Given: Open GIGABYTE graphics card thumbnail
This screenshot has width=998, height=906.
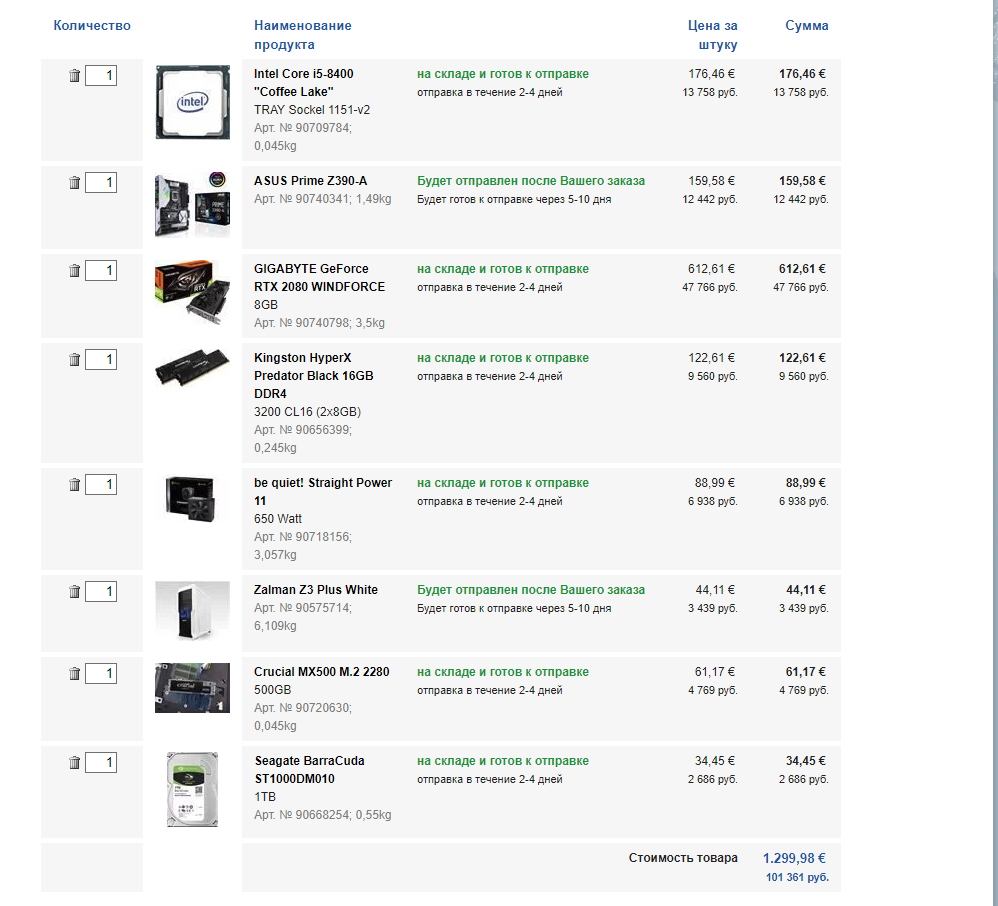Looking at the screenshot, I should (x=192, y=293).
